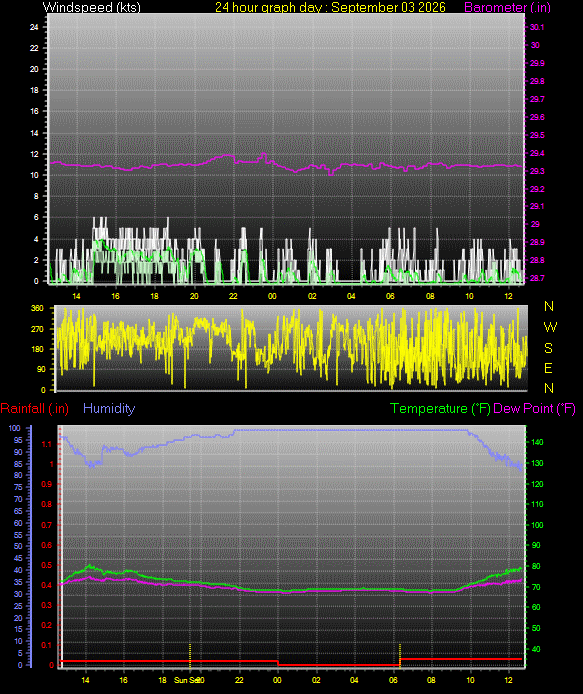Click the compass letter 'W' beside the direction chart

coord(550,327)
